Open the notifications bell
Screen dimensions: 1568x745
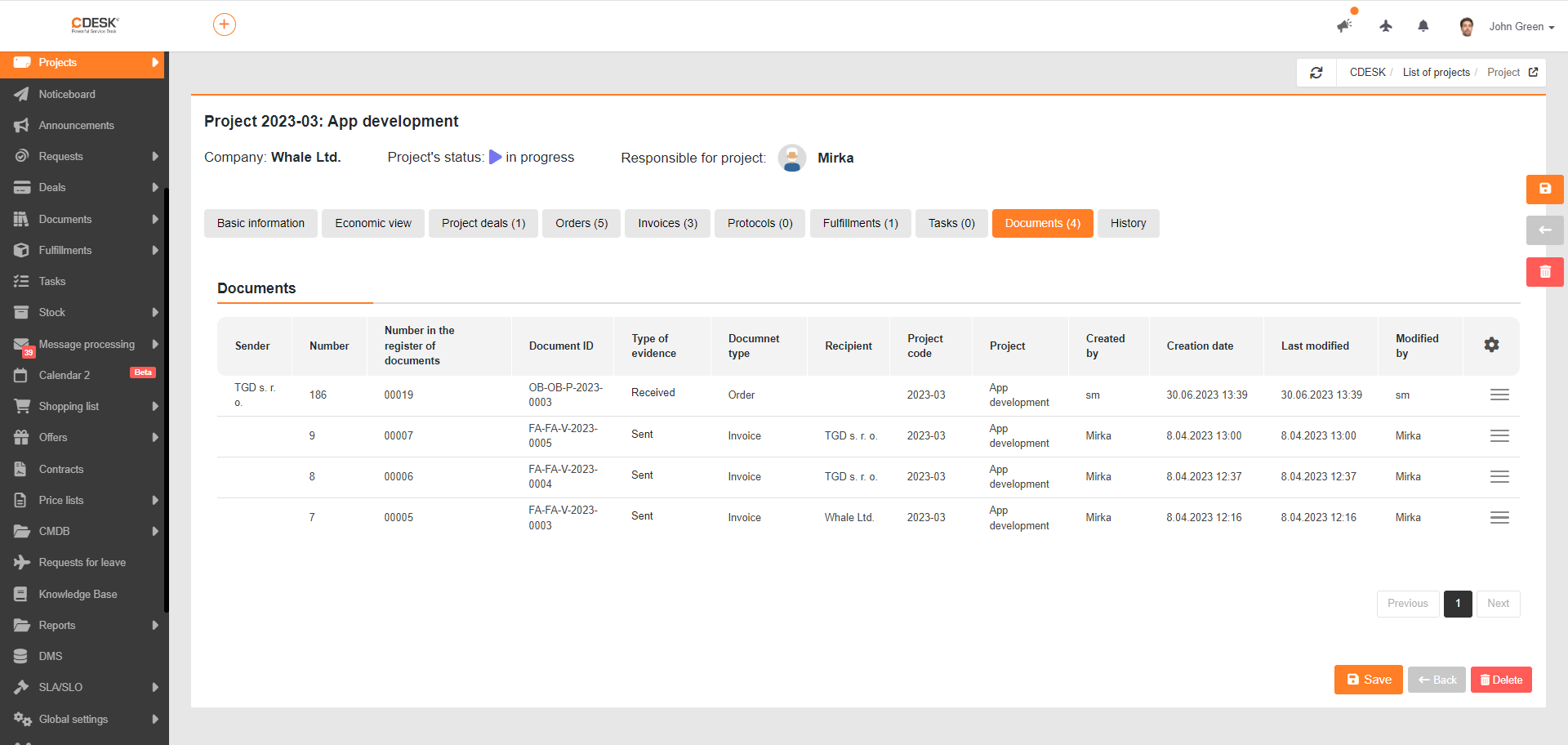click(x=1423, y=26)
